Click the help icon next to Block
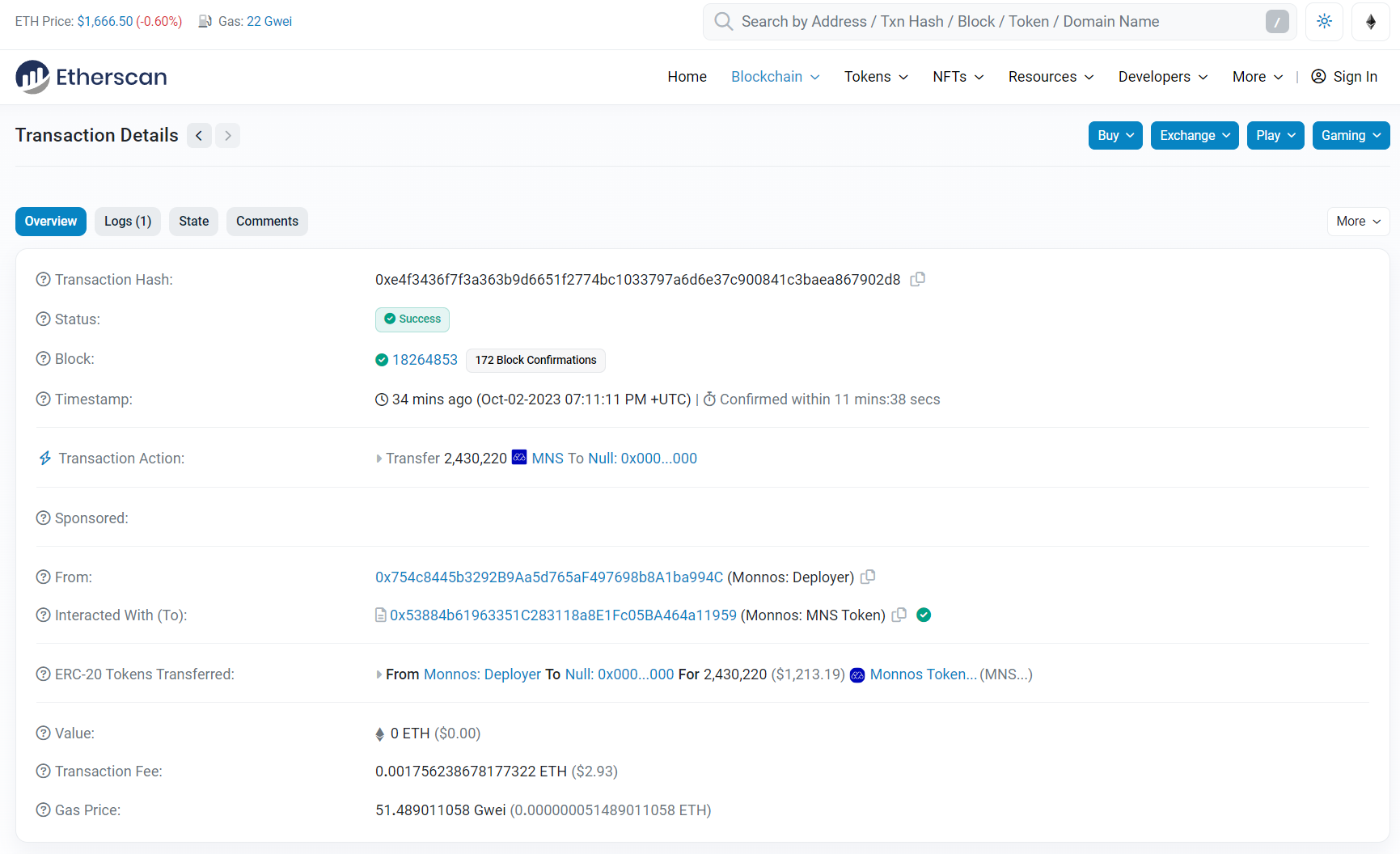 point(44,359)
